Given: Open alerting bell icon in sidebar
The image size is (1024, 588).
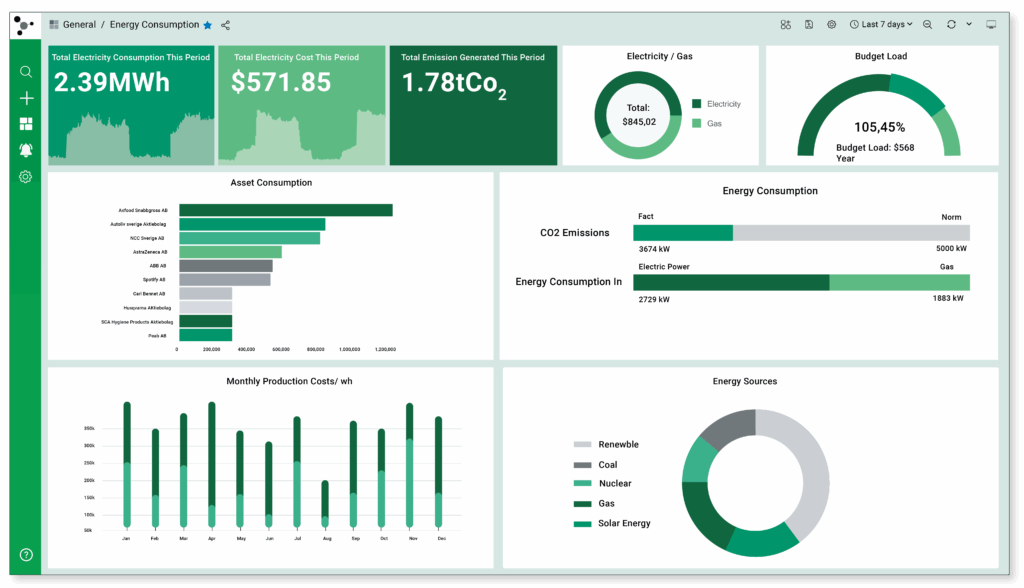Looking at the screenshot, I should tap(26, 150).
